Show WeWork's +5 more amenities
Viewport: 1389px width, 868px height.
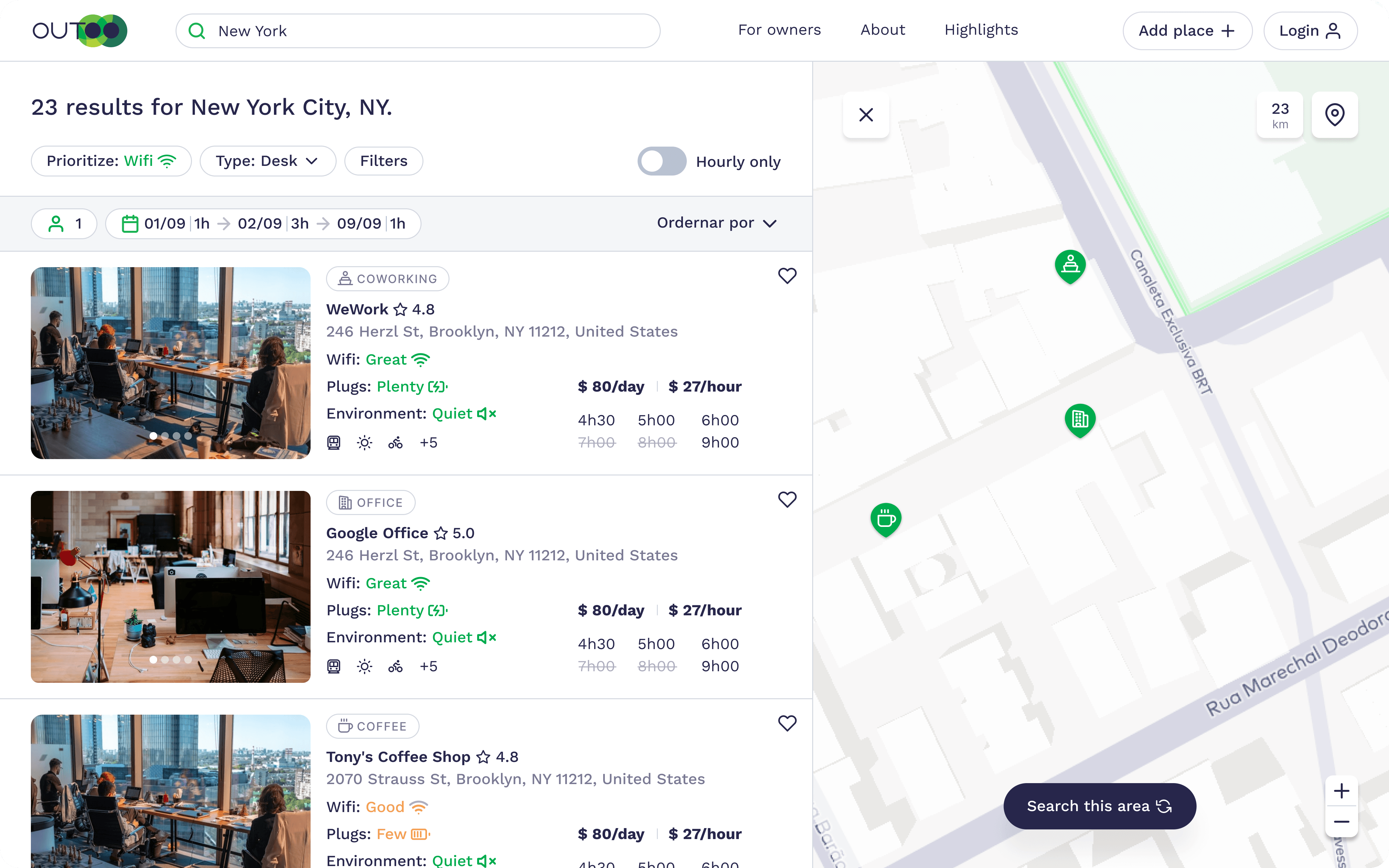point(428,443)
